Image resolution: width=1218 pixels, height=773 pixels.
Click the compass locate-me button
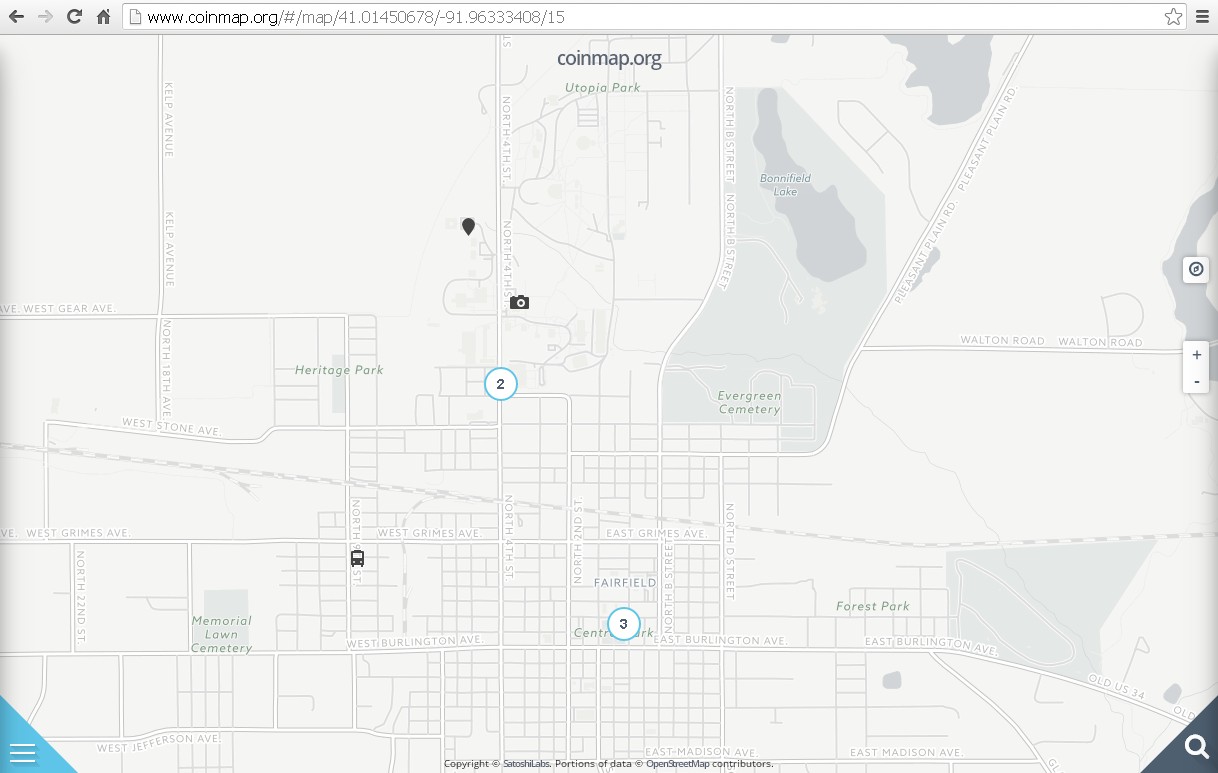coord(1196,269)
